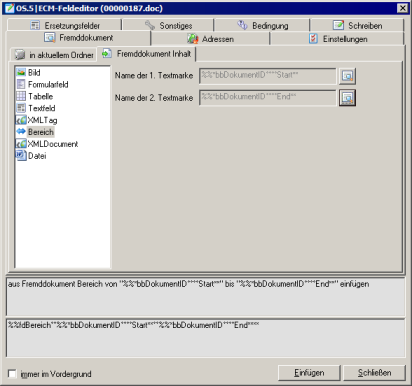This screenshot has height=386, width=412.
Task: Click the 'Name der 1. Textmarke' field
Action: (268, 76)
